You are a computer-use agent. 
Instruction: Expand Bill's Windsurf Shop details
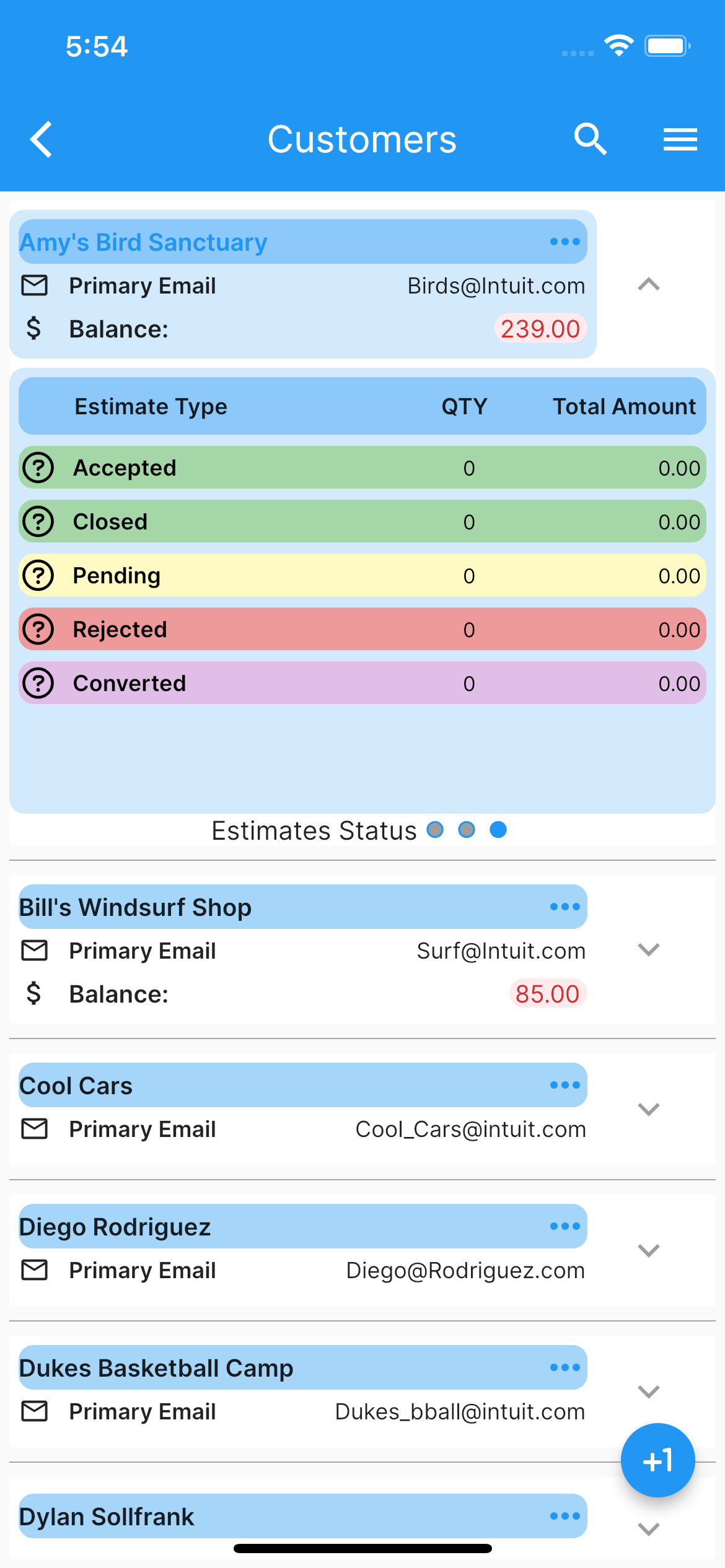[649, 950]
